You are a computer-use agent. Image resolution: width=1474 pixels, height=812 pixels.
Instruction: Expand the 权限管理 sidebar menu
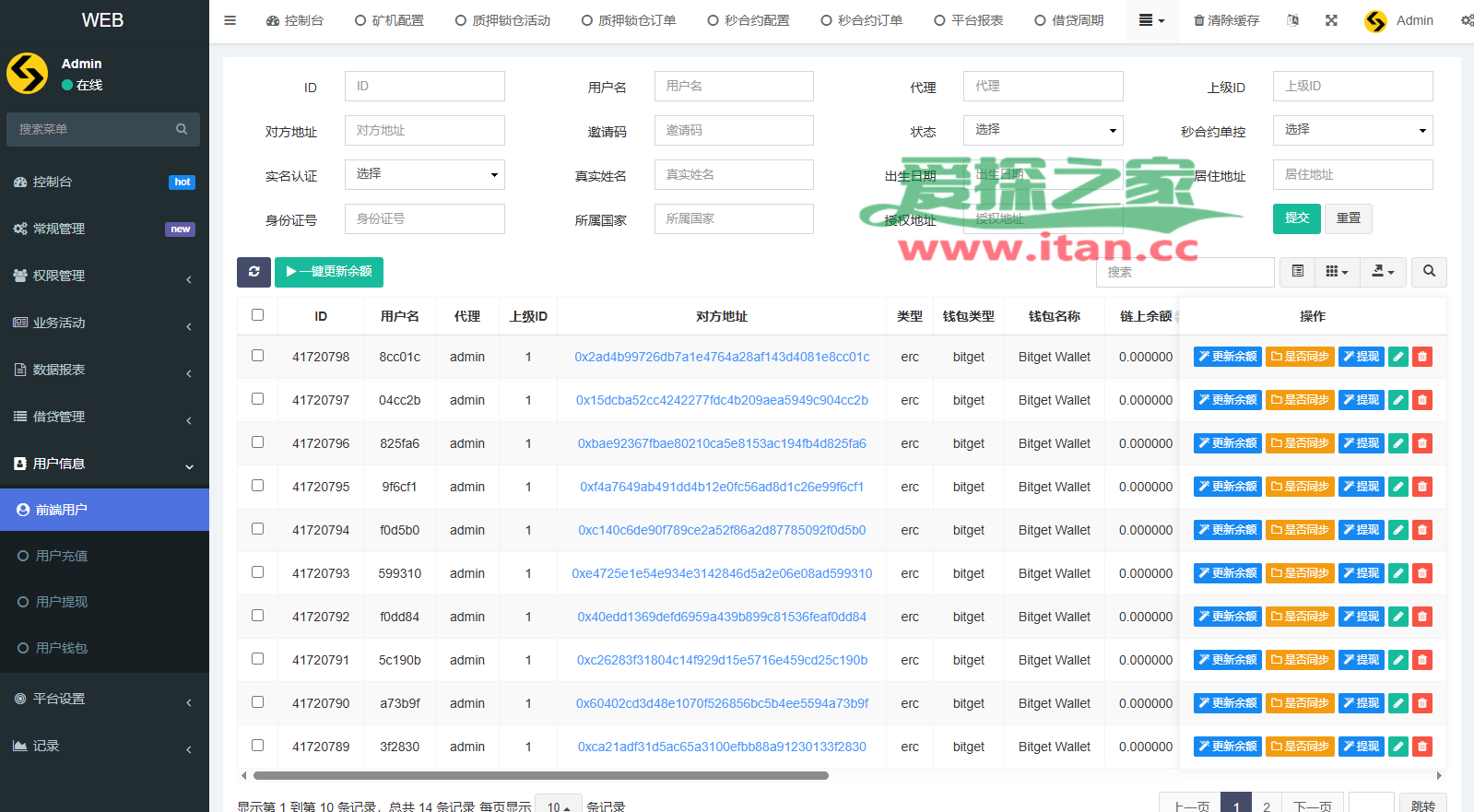point(104,276)
